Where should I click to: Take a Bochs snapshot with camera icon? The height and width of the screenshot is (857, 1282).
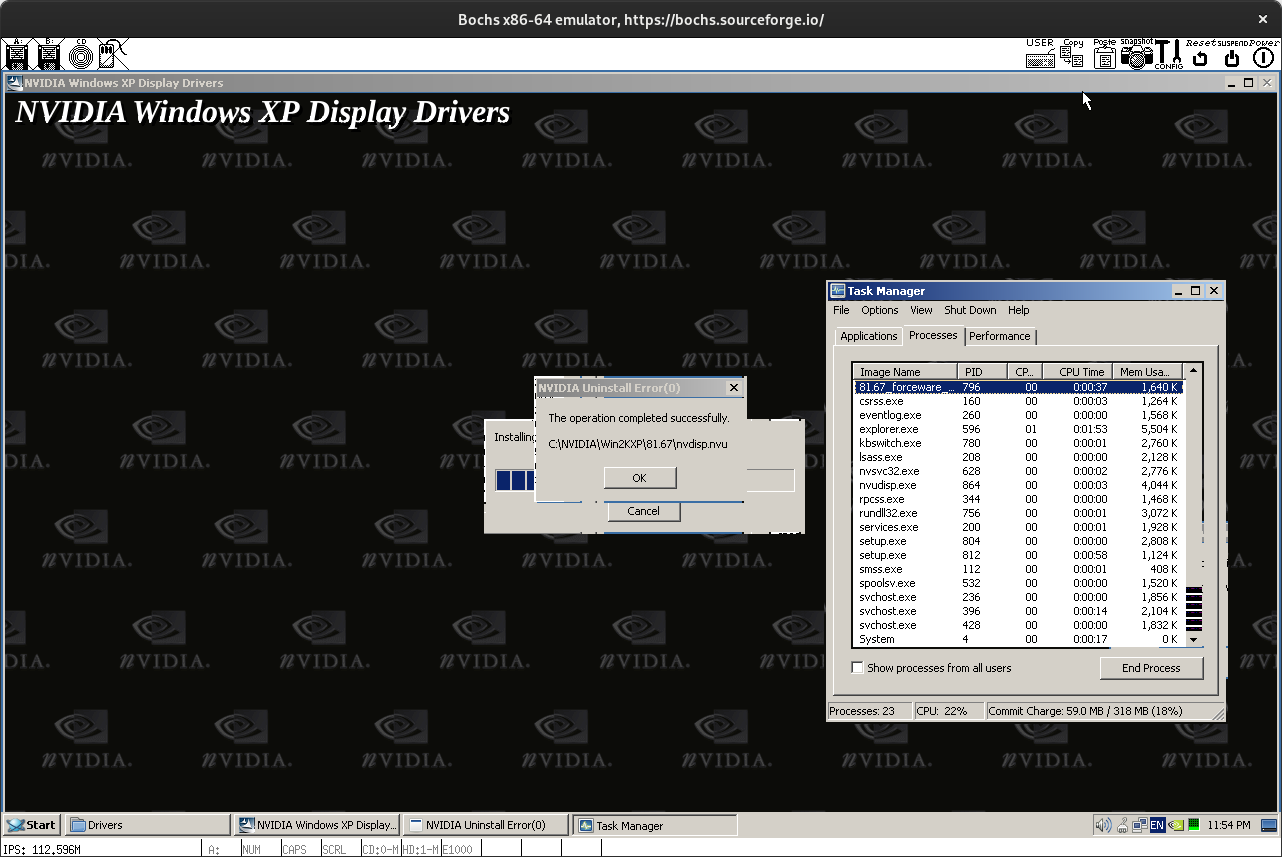tap(1136, 54)
